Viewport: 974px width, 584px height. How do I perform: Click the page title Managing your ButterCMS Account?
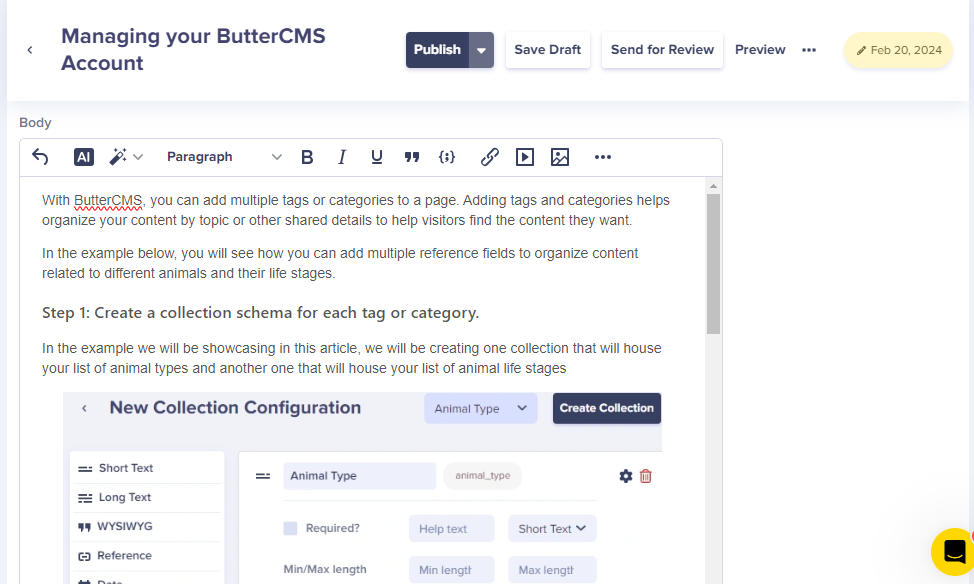click(193, 50)
